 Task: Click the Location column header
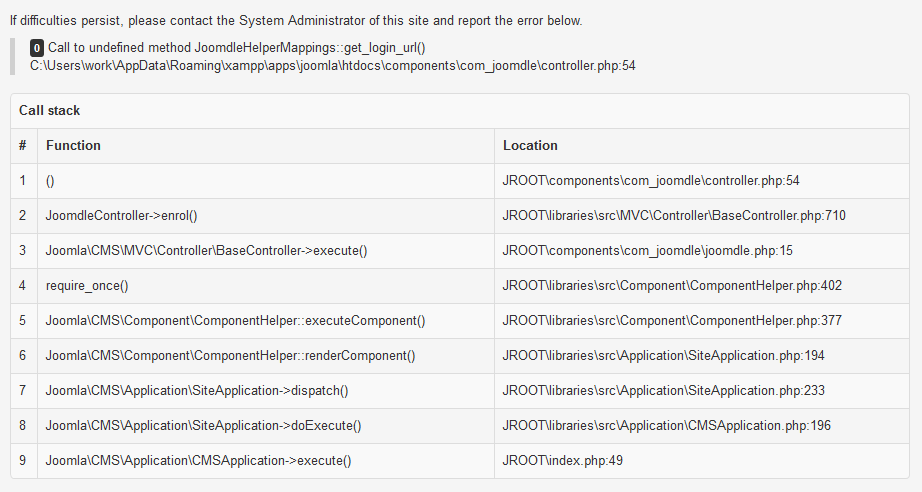[530, 145]
